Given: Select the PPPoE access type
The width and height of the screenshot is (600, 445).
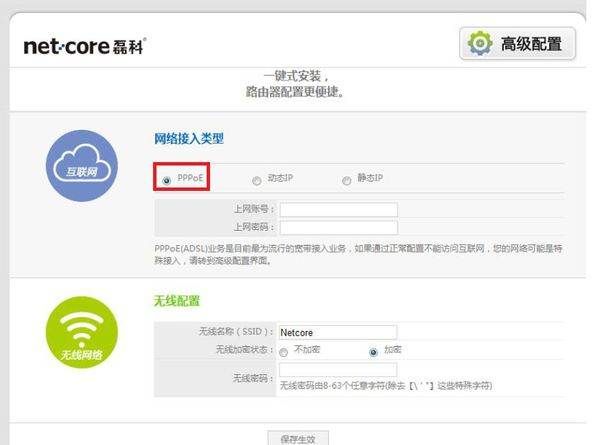Looking at the screenshot, I should coord(166,180).
